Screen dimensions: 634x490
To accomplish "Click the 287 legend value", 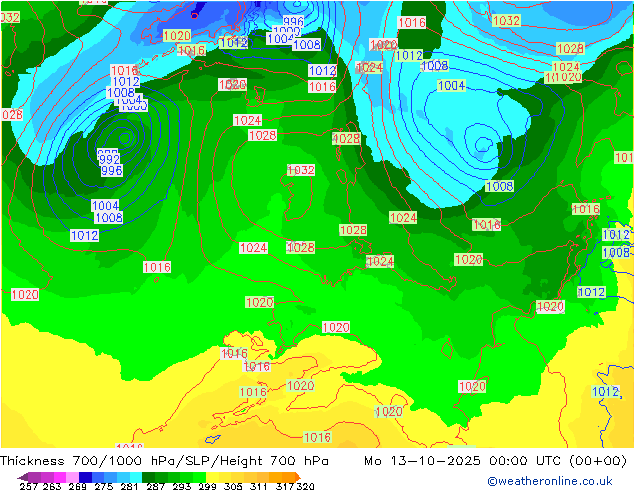I will point(155,486).
